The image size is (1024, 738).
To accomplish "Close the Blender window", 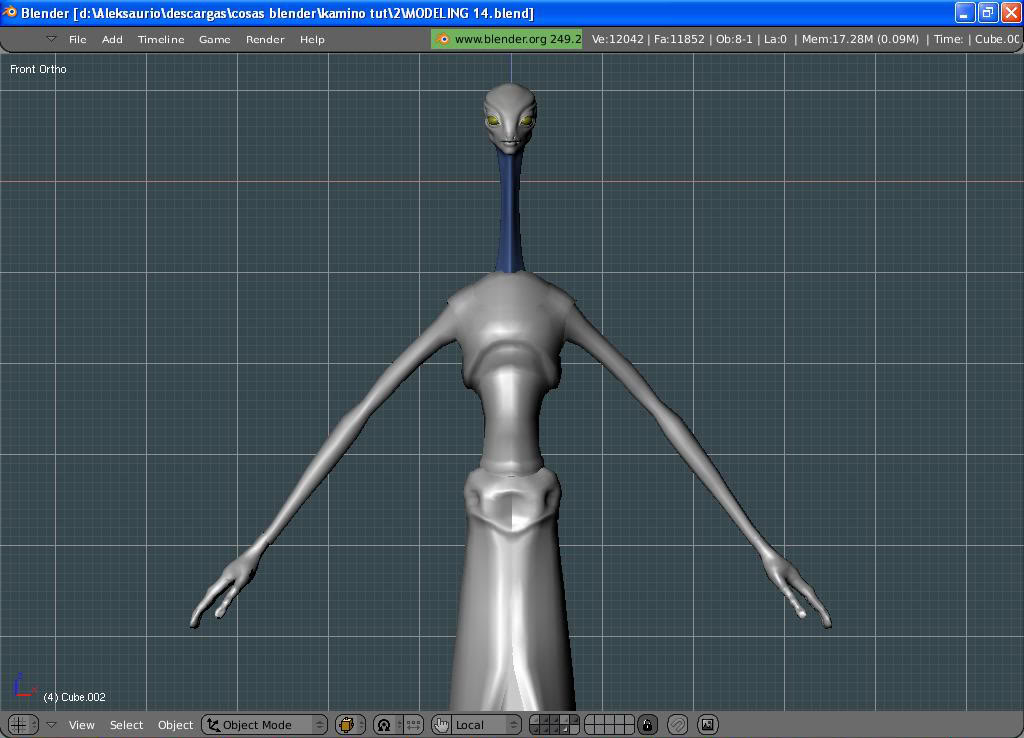I will (1012, 12).
